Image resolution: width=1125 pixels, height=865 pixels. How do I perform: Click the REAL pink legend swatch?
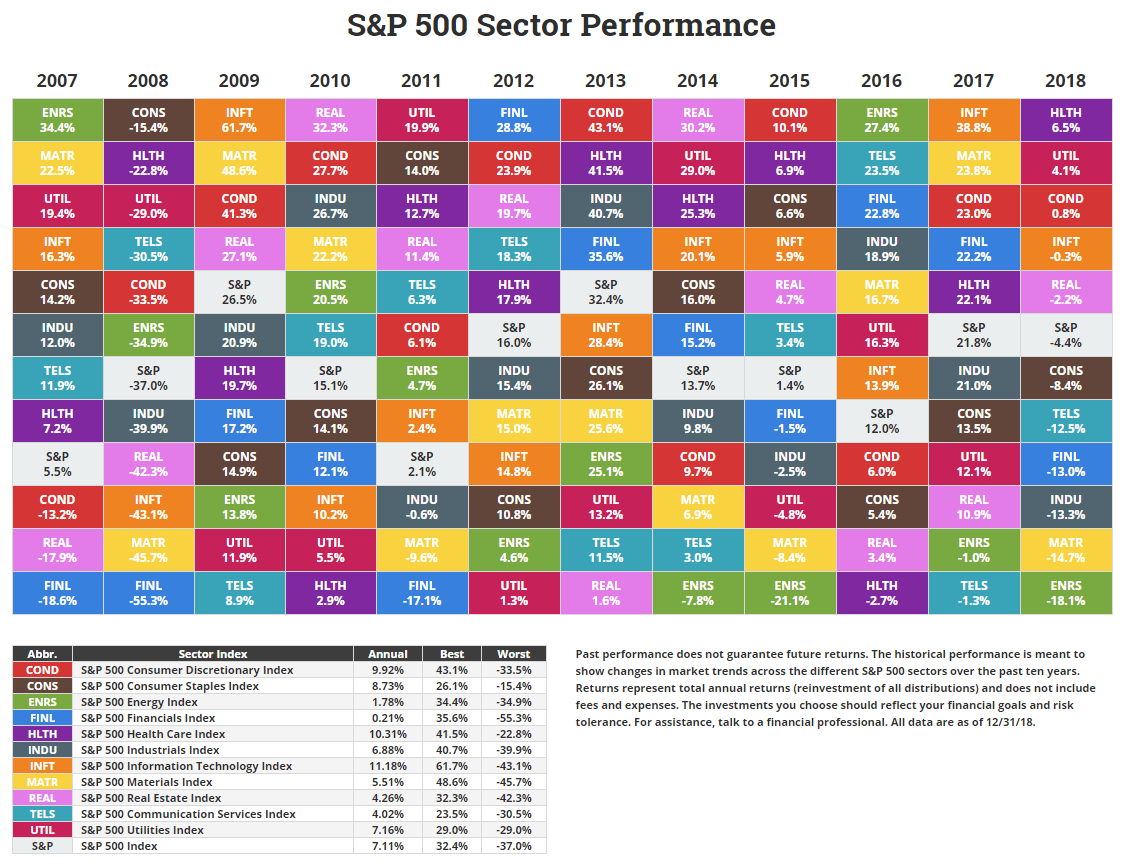coord(42,798)
